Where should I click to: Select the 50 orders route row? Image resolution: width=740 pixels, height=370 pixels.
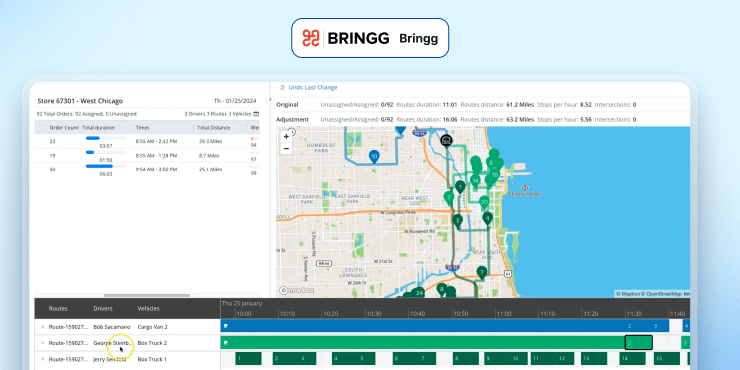tap(147, 169)
